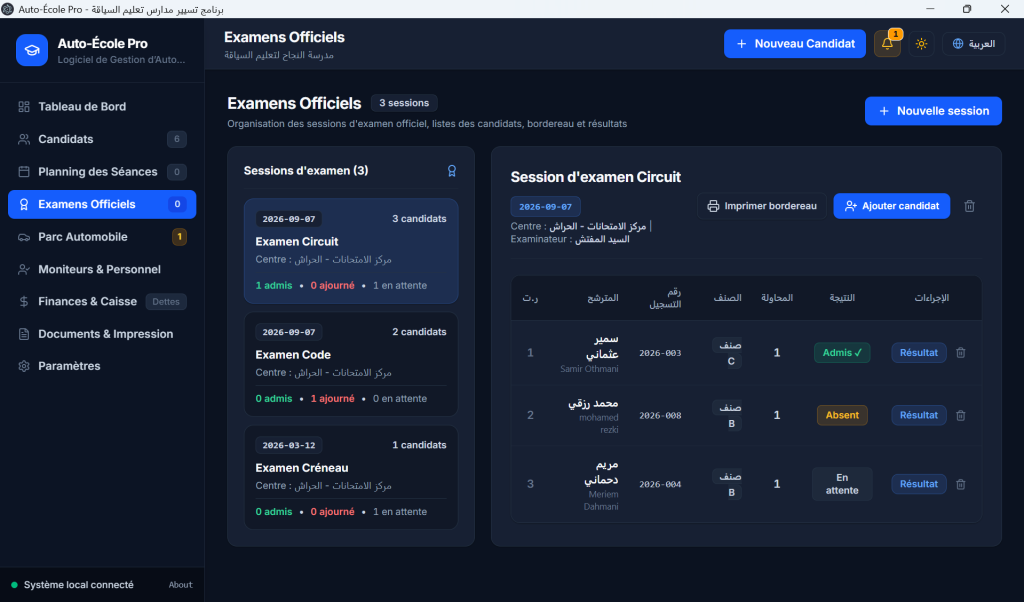Viewport: 1024px width, 602px height.
Task: Open Paramètres settings
Action: [102, 366]
